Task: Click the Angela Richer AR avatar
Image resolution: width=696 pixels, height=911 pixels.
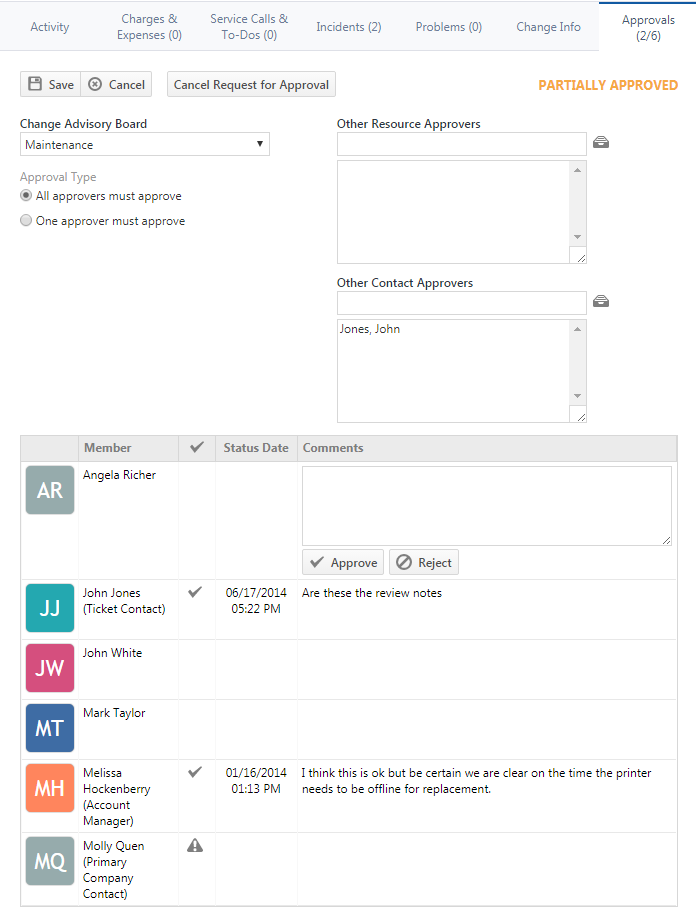Action: click(50, 490)
